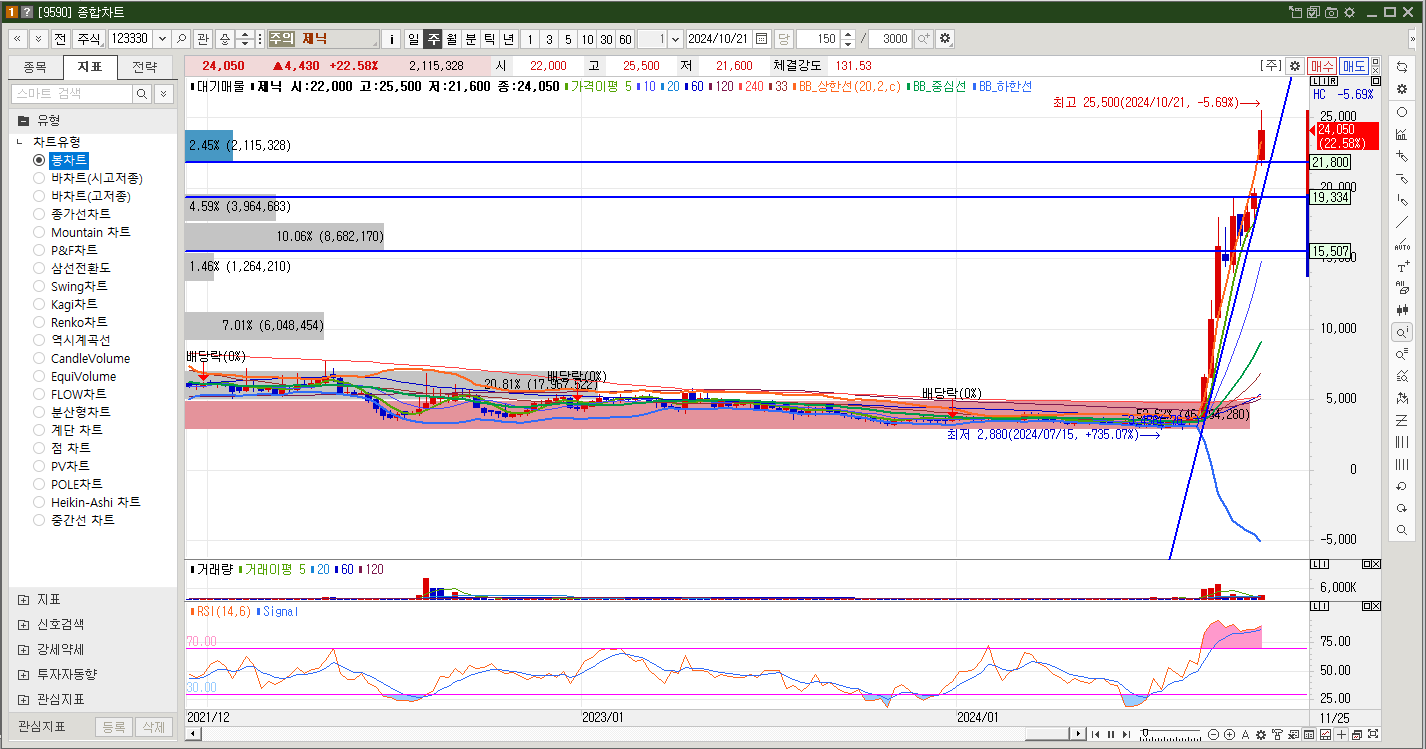Click the rotate/refresh icon at the top of the right toolbar
This screenshot has width=1426, height=749.
point(1401,67)
